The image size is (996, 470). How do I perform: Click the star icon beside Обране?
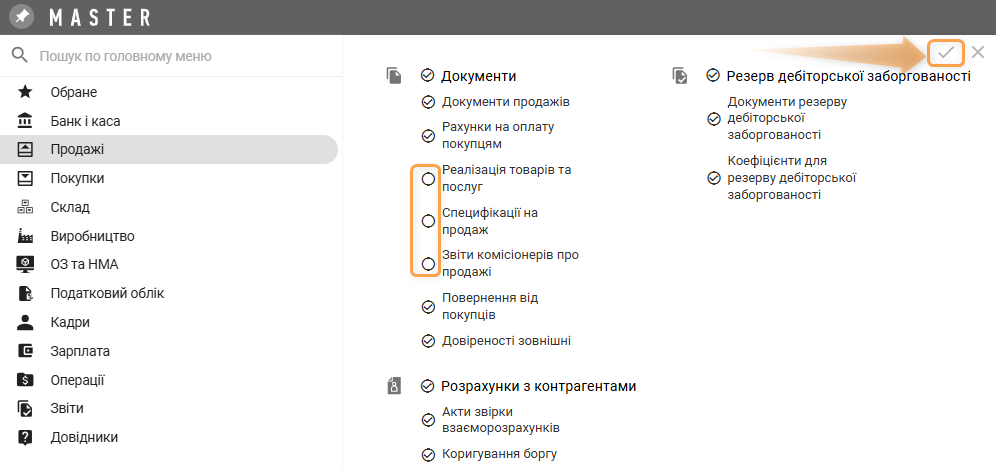[26, 92]
